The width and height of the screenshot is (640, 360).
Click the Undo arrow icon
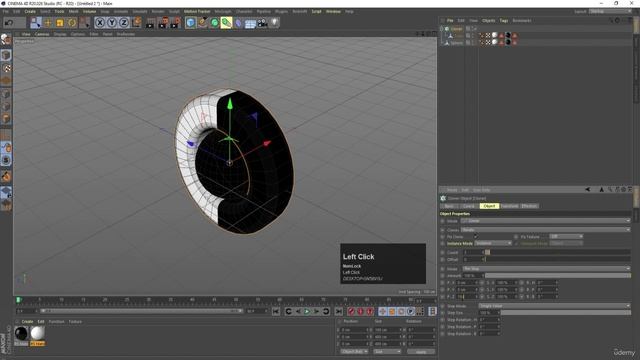point(9,23)
